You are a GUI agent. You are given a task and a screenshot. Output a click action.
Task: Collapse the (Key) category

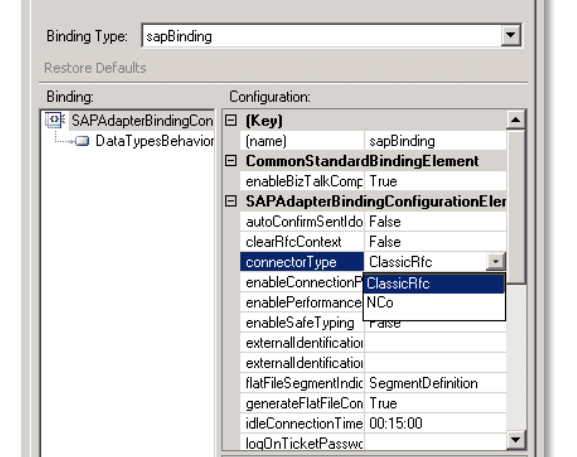coord(231,120)
